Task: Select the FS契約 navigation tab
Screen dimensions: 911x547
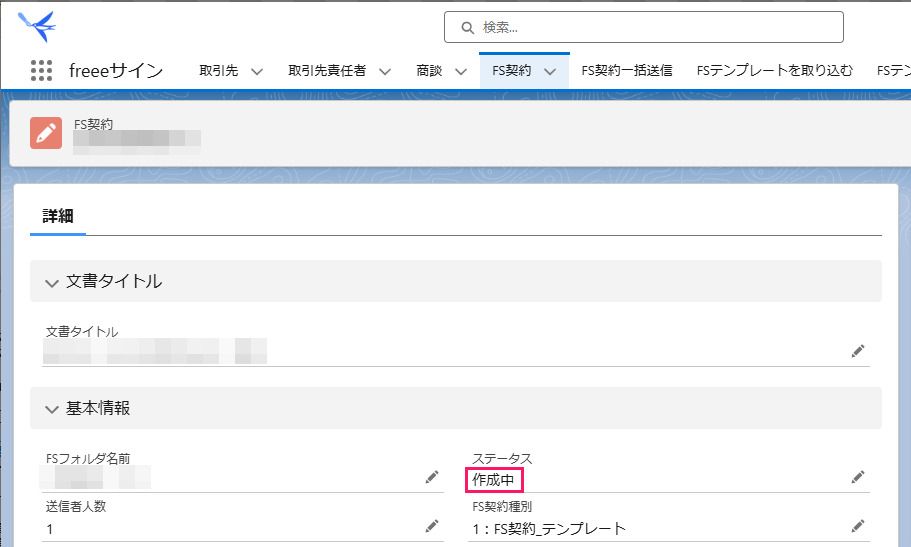Action: coord(511,70)
